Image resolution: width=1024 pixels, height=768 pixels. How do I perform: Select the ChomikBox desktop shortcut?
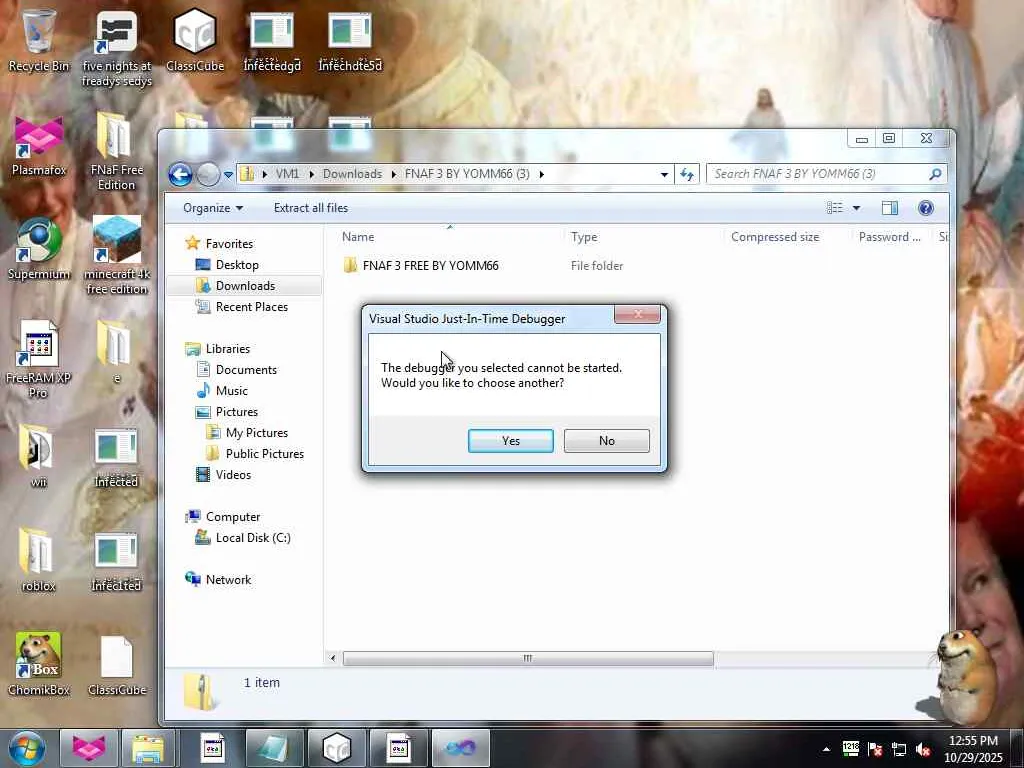[39, 664]
